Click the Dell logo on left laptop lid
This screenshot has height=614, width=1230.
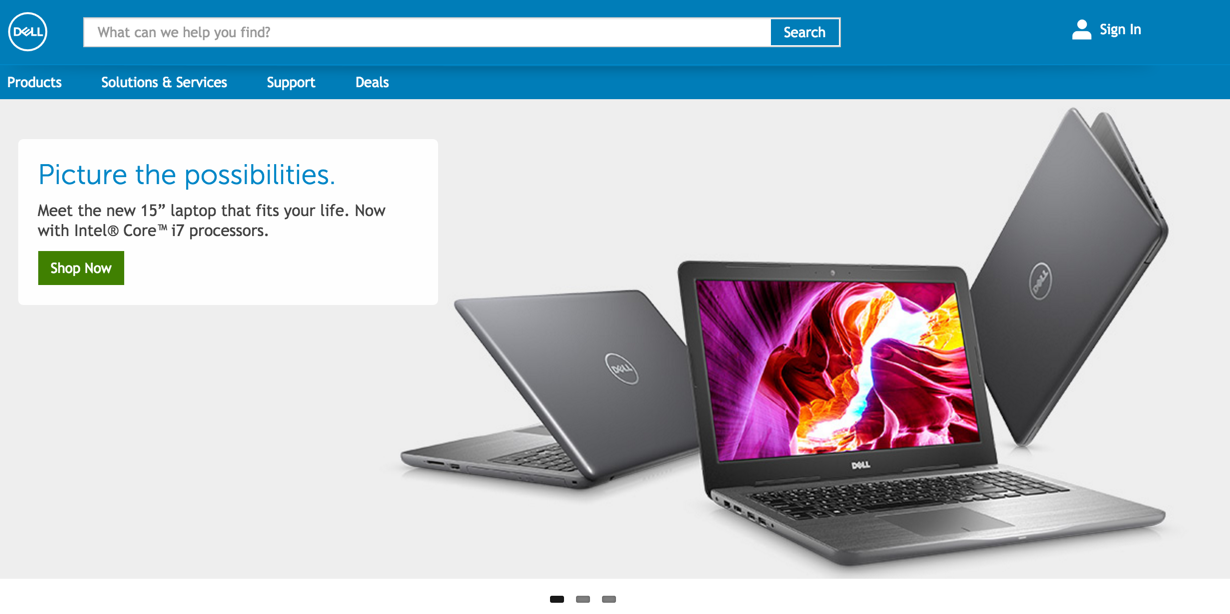tap(621, 369)
